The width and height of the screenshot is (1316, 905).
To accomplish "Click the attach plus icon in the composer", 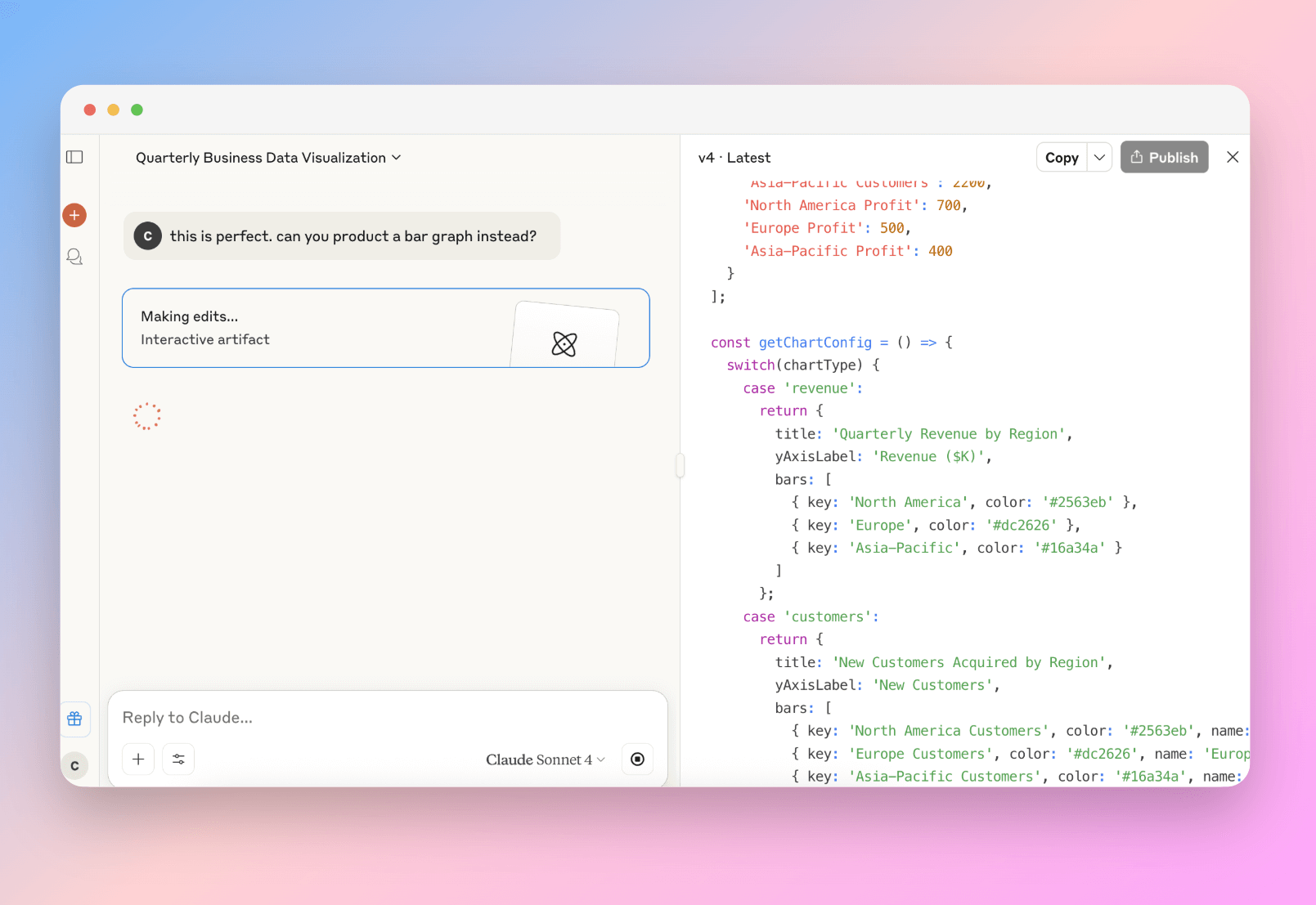I will pos(137,759).
